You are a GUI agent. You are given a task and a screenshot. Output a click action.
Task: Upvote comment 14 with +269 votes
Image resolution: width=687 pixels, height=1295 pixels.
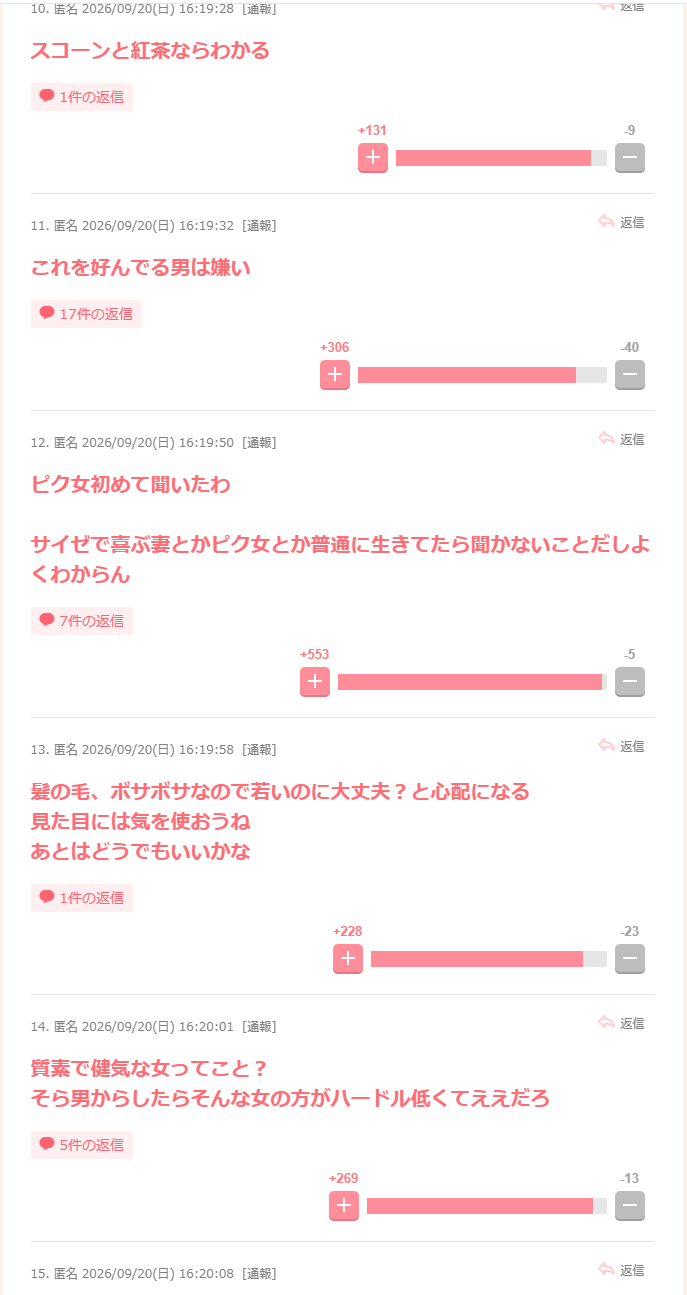[344, 1206]
